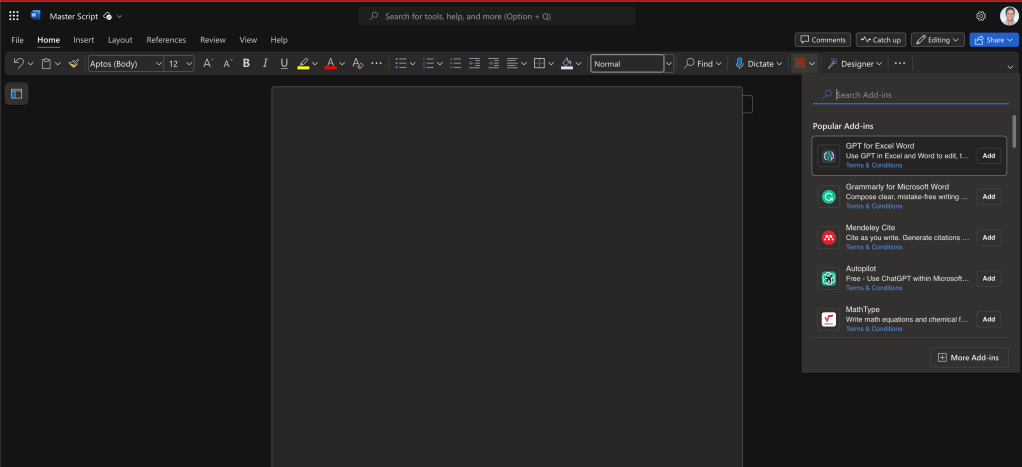Increase the font size
Viewport: 1022px width, 467px height.
(x=207, y=63)
